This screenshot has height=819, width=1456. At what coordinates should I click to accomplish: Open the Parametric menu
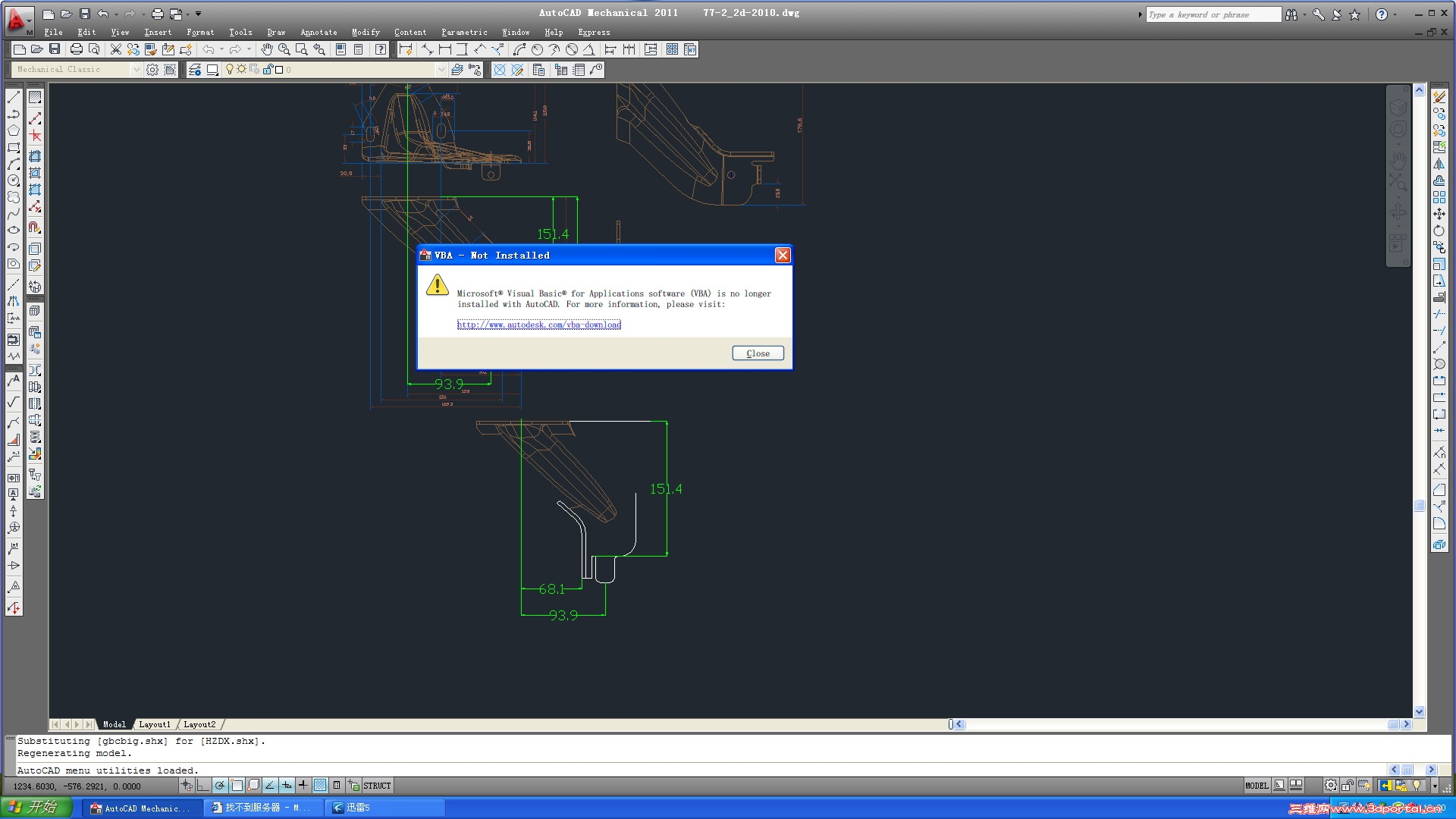tap(464, 32)
